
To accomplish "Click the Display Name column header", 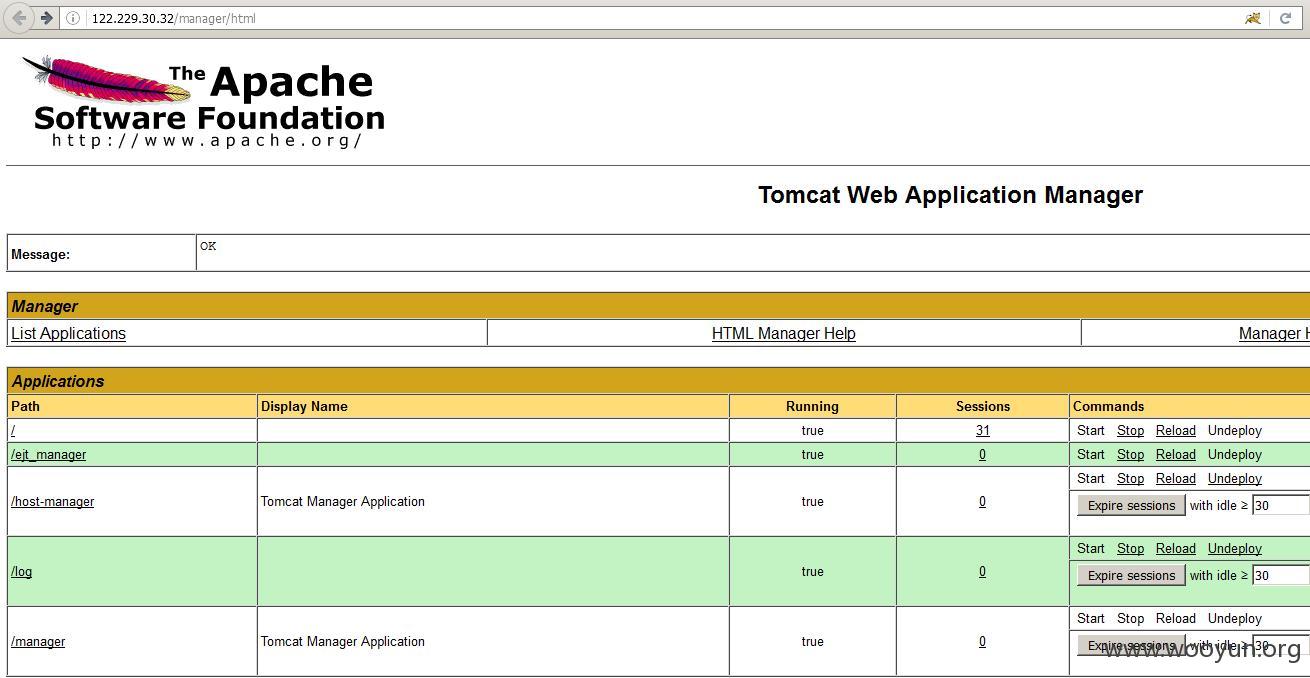I will pos(304,406).
